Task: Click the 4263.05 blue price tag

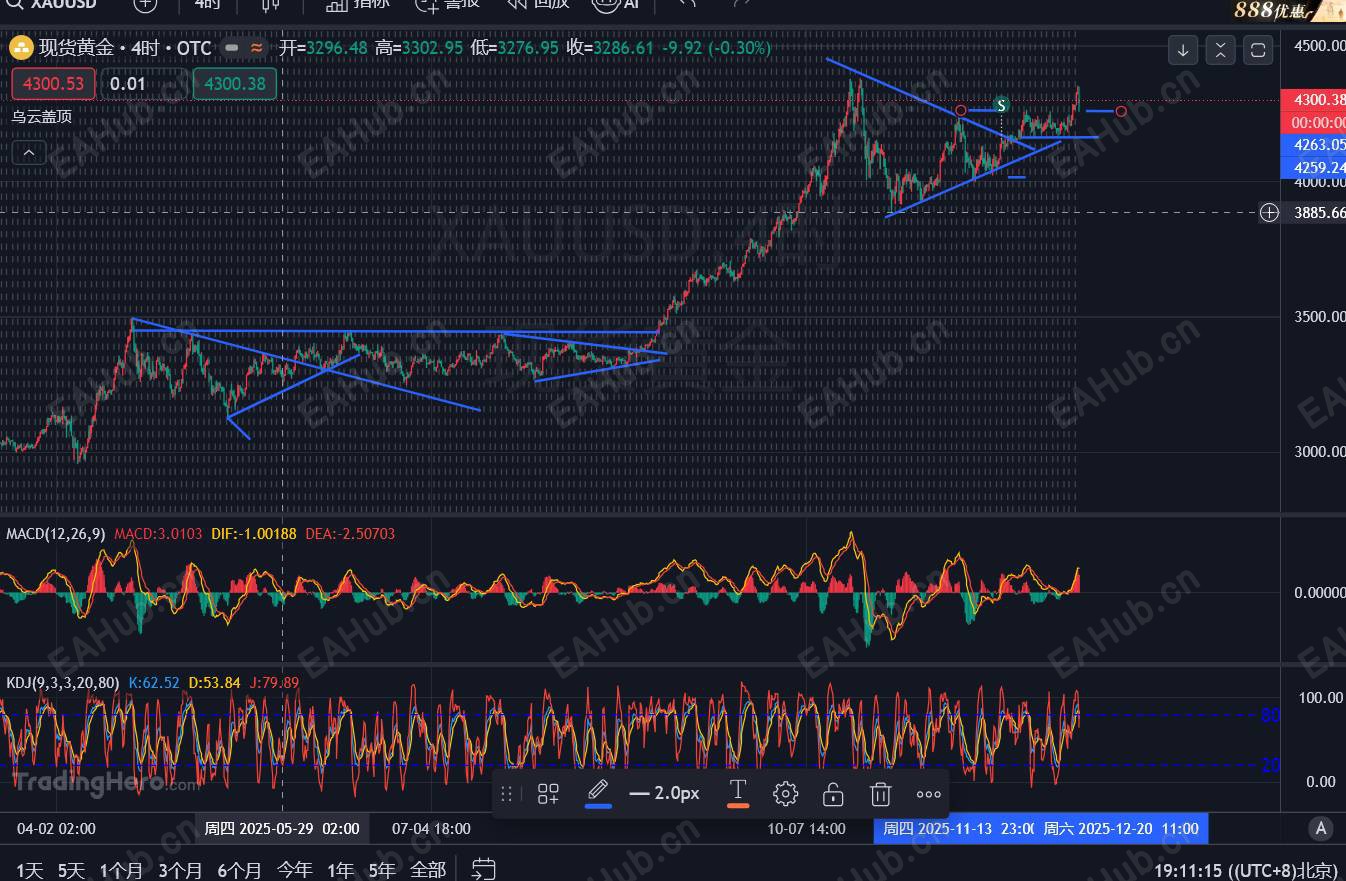Action: click(x=1314, y=144)
